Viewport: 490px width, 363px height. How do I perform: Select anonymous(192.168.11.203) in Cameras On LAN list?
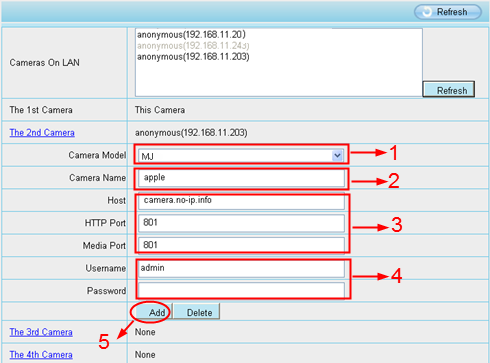(x=193, y=57)
